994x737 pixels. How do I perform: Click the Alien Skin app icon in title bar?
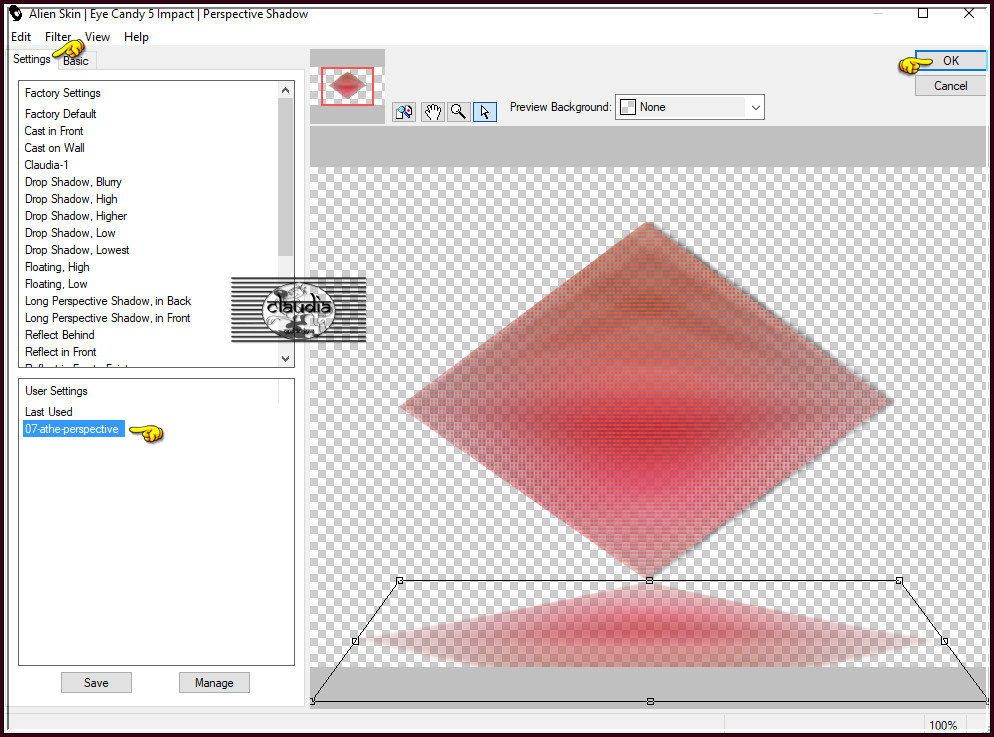coord(16,13)
